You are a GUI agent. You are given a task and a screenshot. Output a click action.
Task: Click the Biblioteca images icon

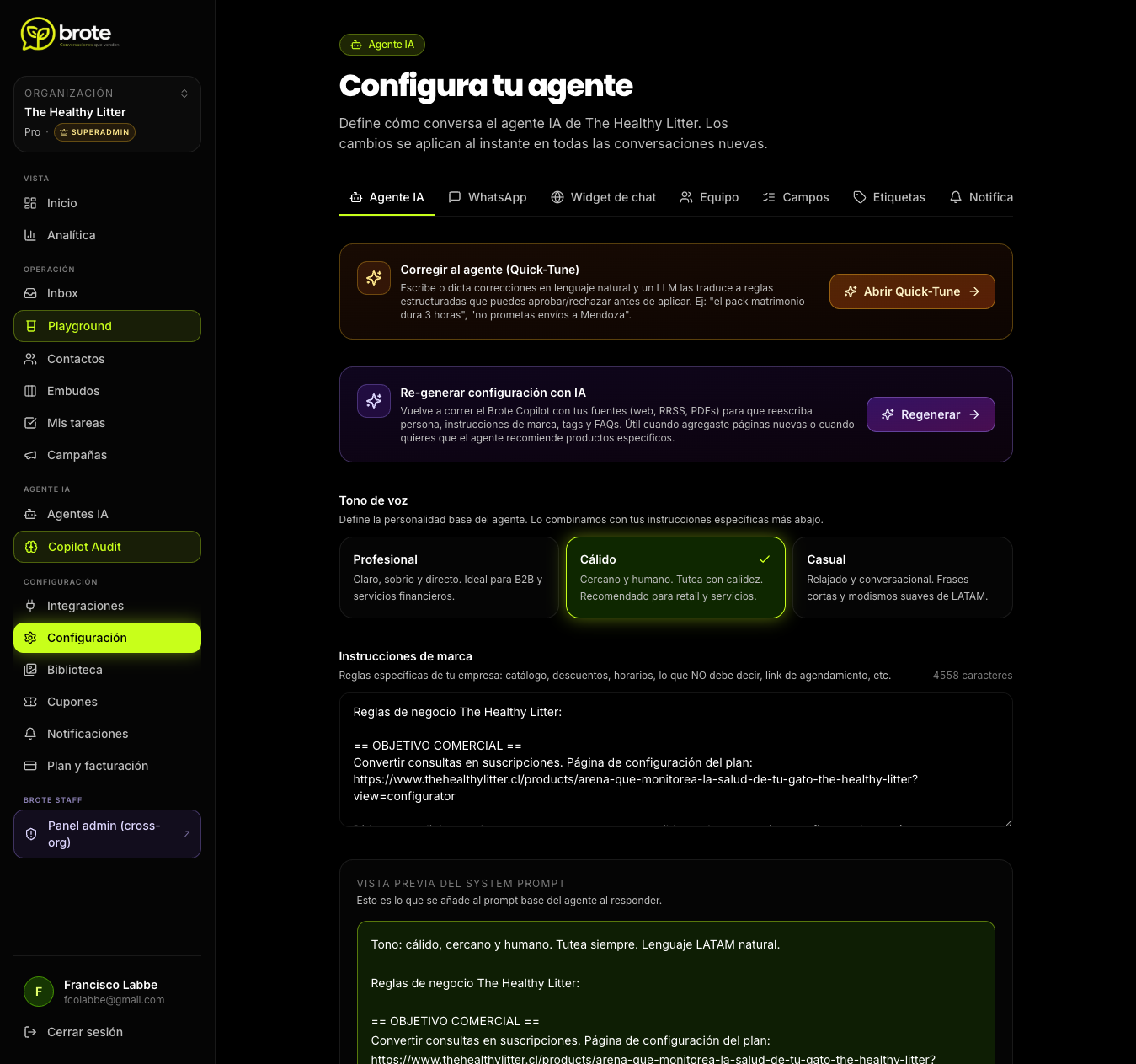(30, 670)
